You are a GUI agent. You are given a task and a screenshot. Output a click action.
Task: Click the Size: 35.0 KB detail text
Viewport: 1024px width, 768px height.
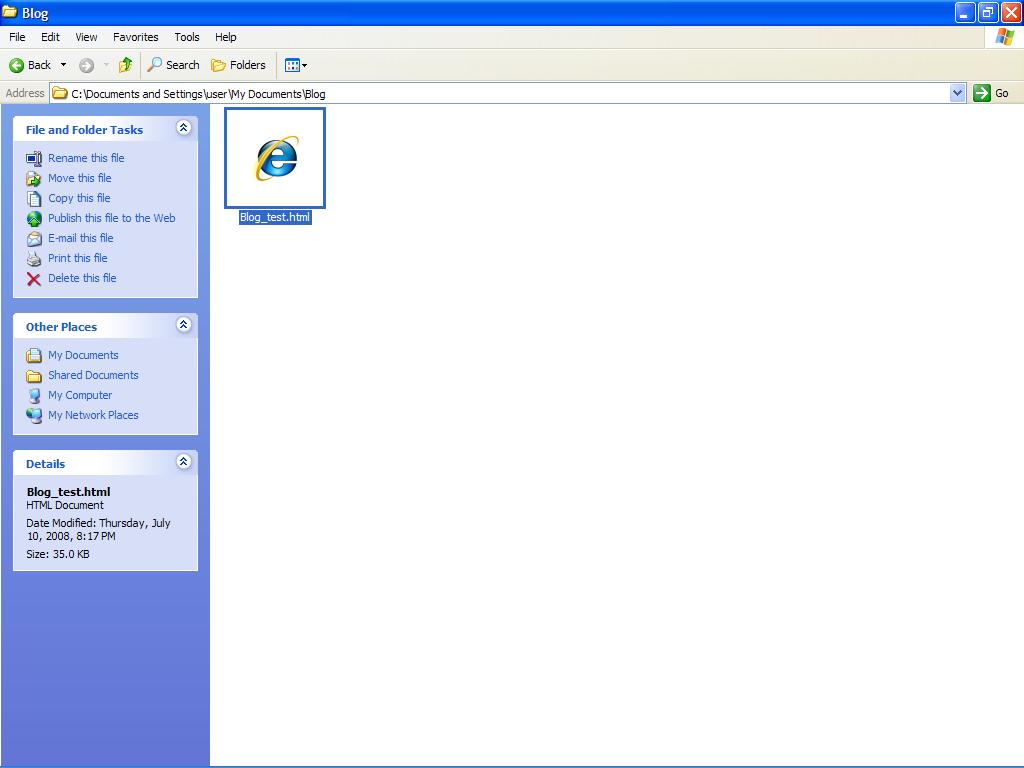tap(57, 554)
